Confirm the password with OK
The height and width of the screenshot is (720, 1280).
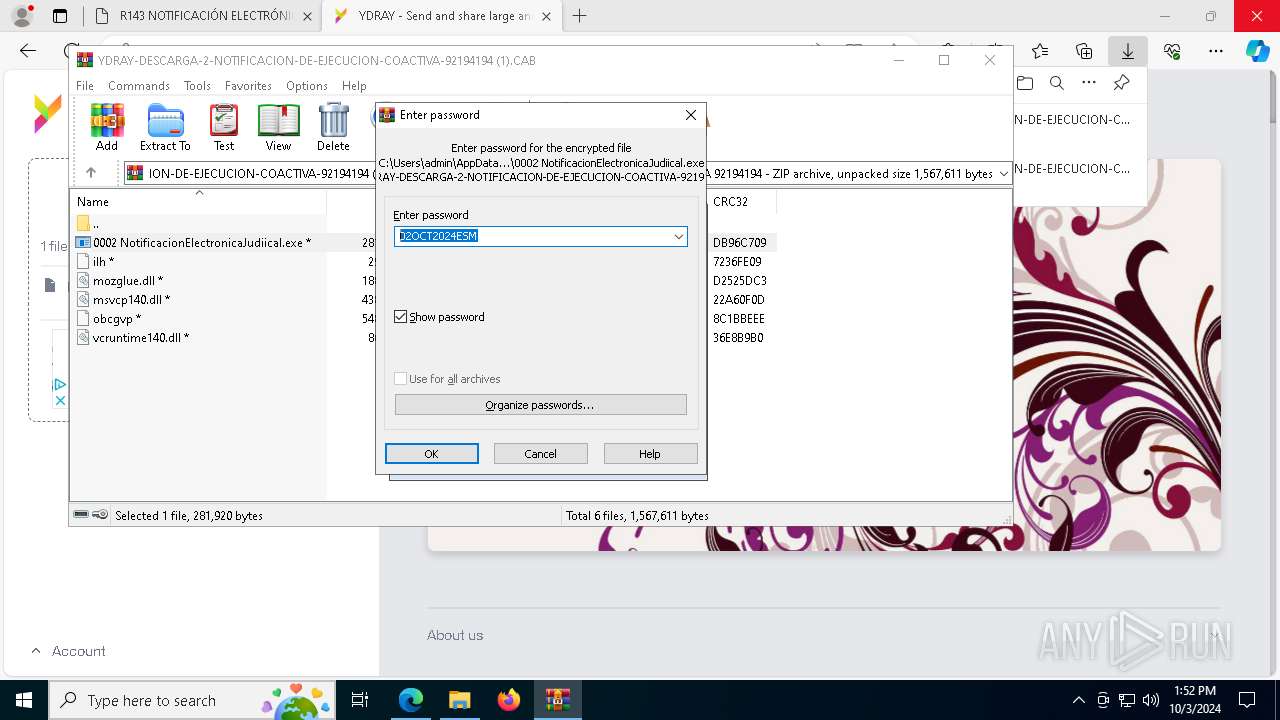tap(431, 454)
